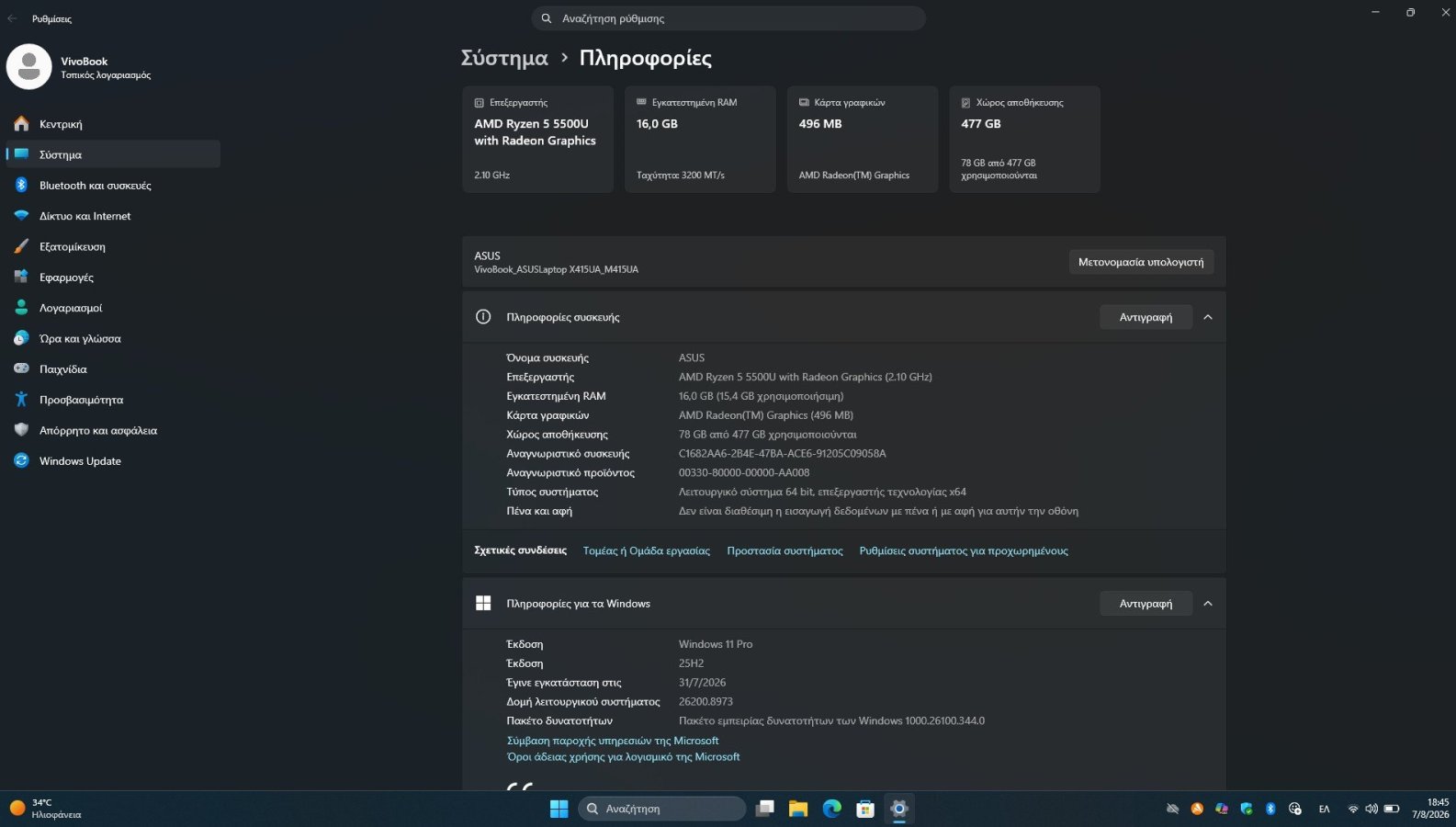
Task: Click Μετονομασία υπολογιστή button
Action: click(x=1141, y=262)
